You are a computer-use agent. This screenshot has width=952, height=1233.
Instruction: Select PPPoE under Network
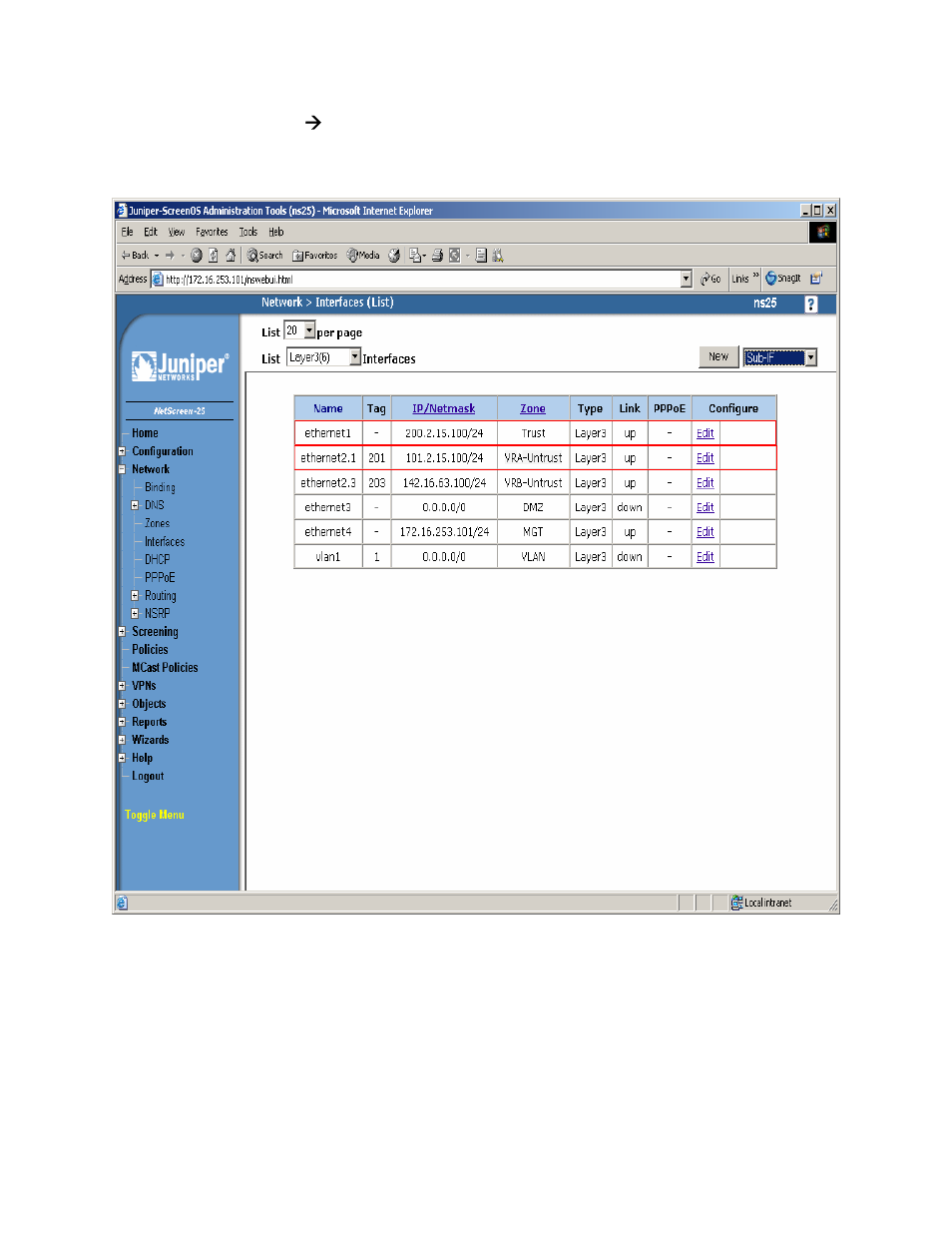pyautogui.click(x=160, y=577)
